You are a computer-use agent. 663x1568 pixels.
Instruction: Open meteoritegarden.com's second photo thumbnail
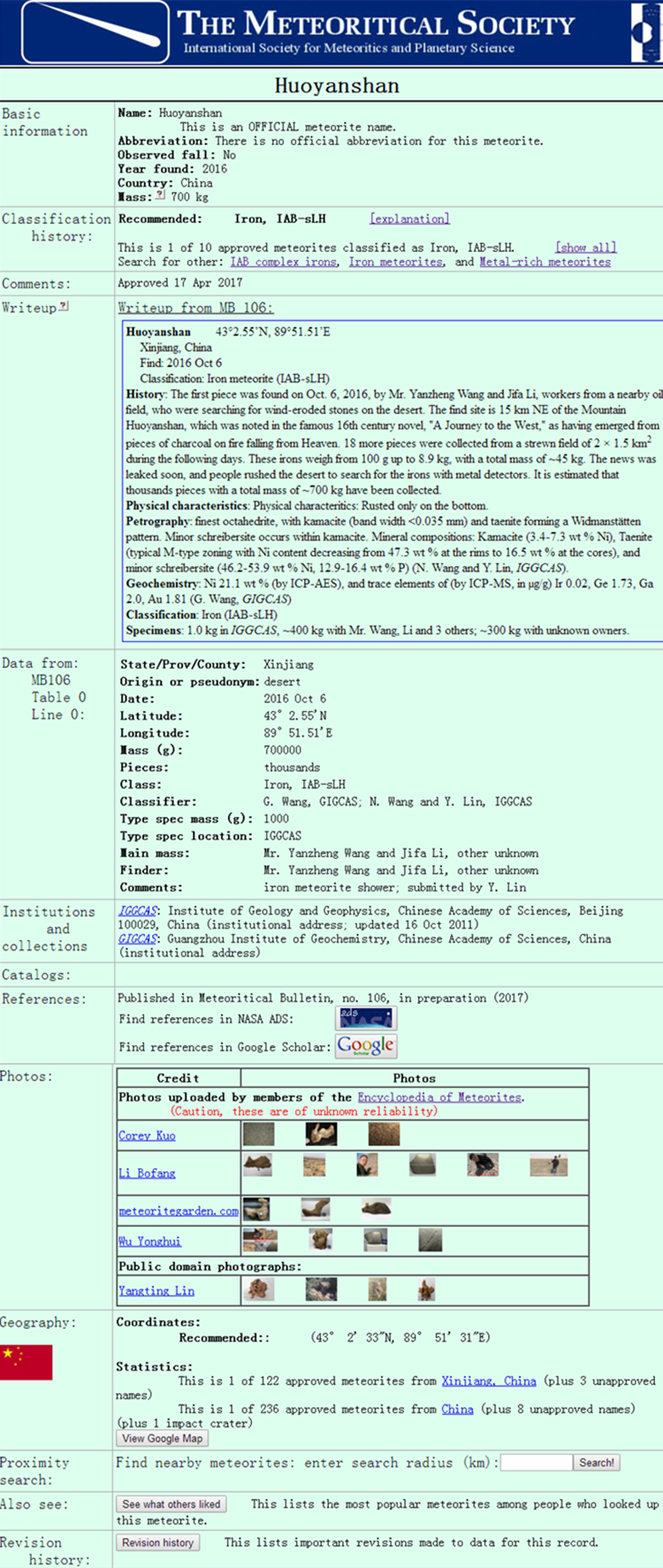click(316, 1209)
